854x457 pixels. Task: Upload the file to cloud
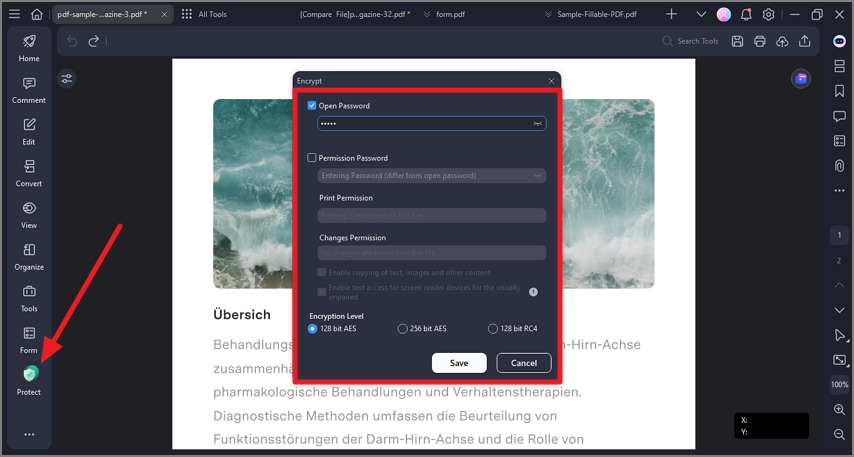point(782,41)
